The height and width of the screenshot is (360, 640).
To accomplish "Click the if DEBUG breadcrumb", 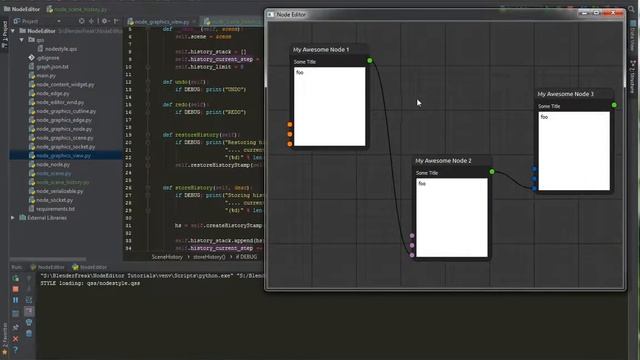I will pos(246,257).
